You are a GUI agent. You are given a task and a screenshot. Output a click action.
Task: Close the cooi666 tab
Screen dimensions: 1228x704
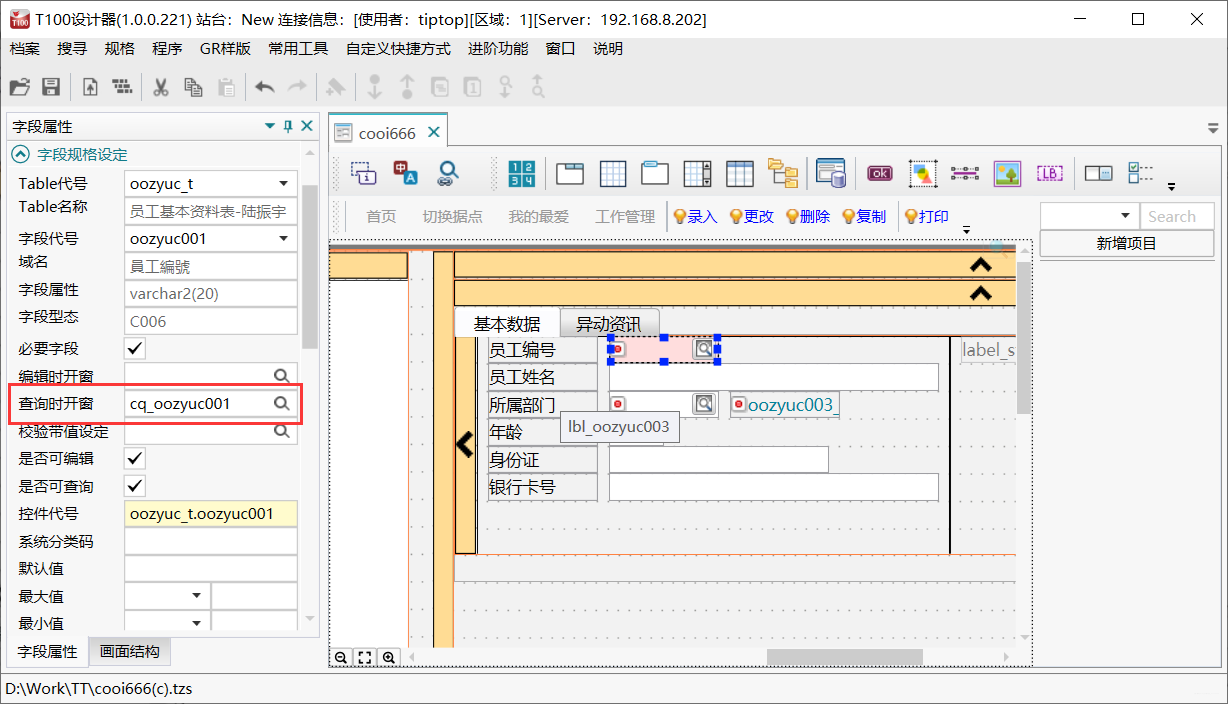tap(434, 133)
